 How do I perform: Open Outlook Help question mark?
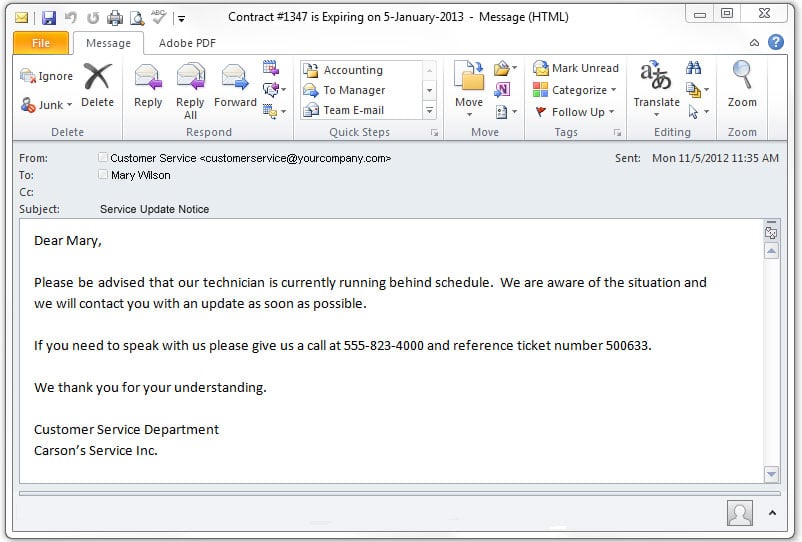(x=775, y=42)
